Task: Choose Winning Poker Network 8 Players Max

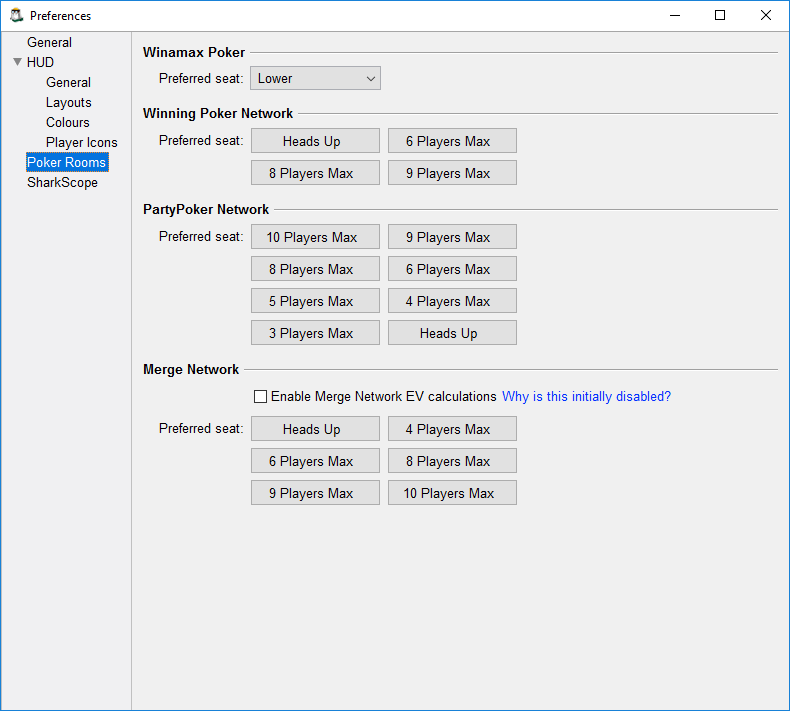Action: [x=315, y=173]
